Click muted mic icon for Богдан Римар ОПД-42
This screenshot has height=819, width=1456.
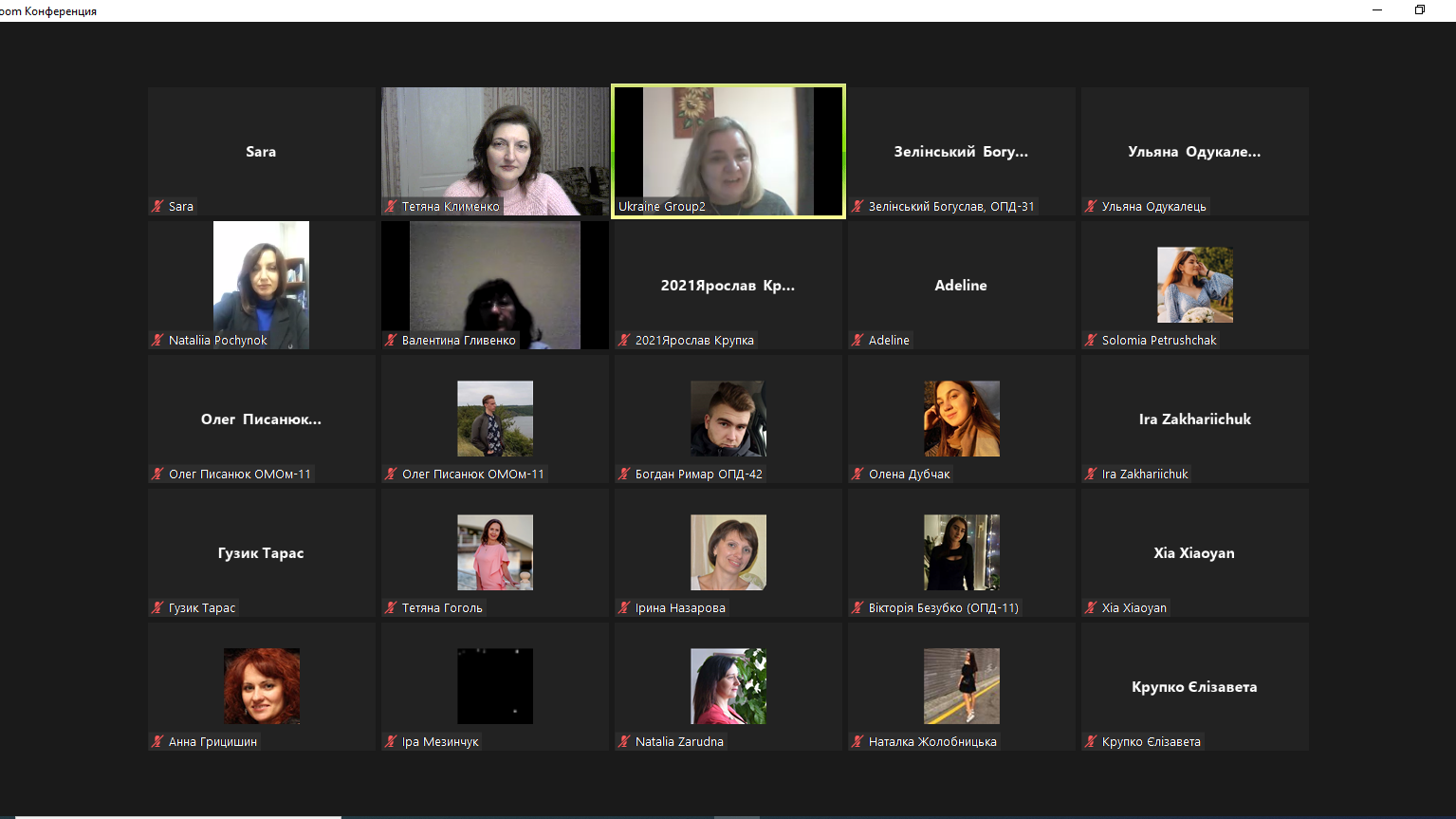[624, 474]
